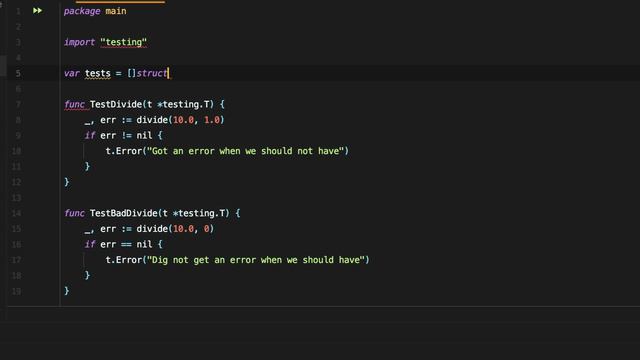
Task: Click the function name TestDivide
Action: coord(116,104)
